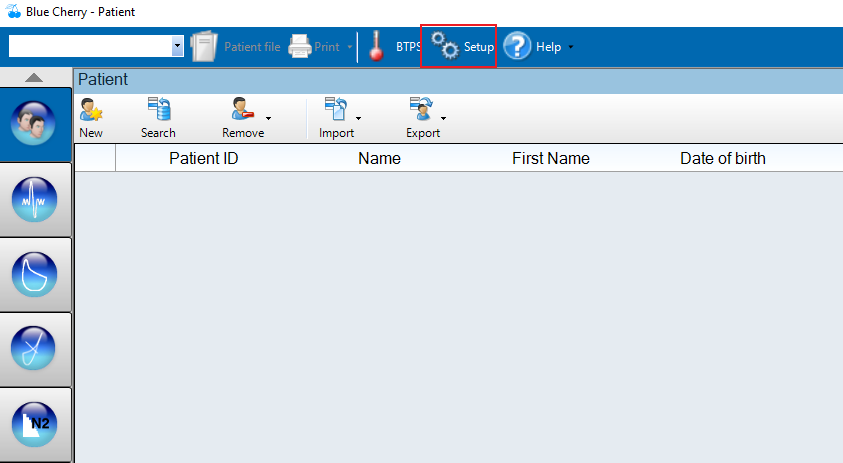The image size is (843, 463).
Task: Open the flow-volume loop sidebar module
Action: (x=34, y=274)
